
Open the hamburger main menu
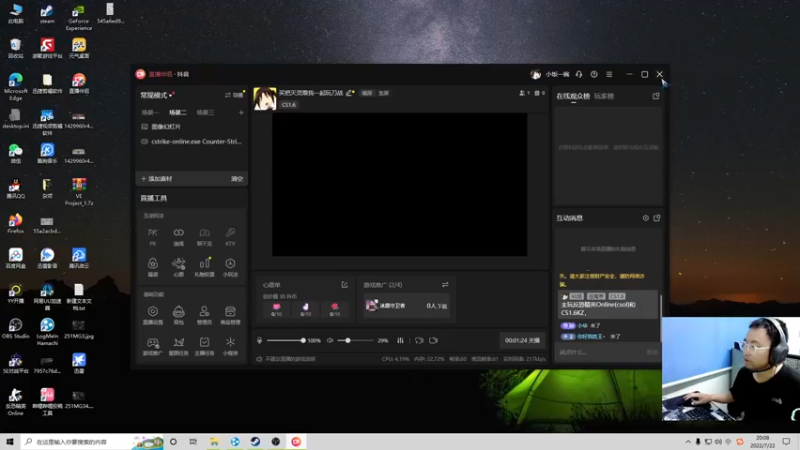pyautogui.click(x=609, y=74)
